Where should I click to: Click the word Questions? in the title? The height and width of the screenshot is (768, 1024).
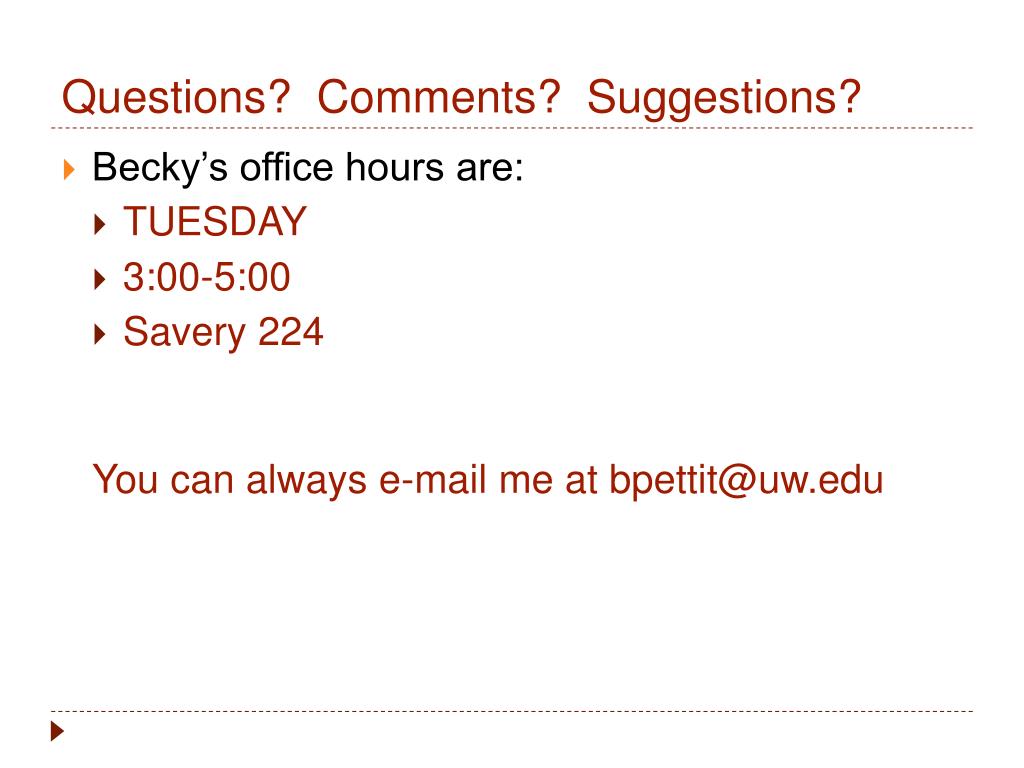click(x=176, y=98)
